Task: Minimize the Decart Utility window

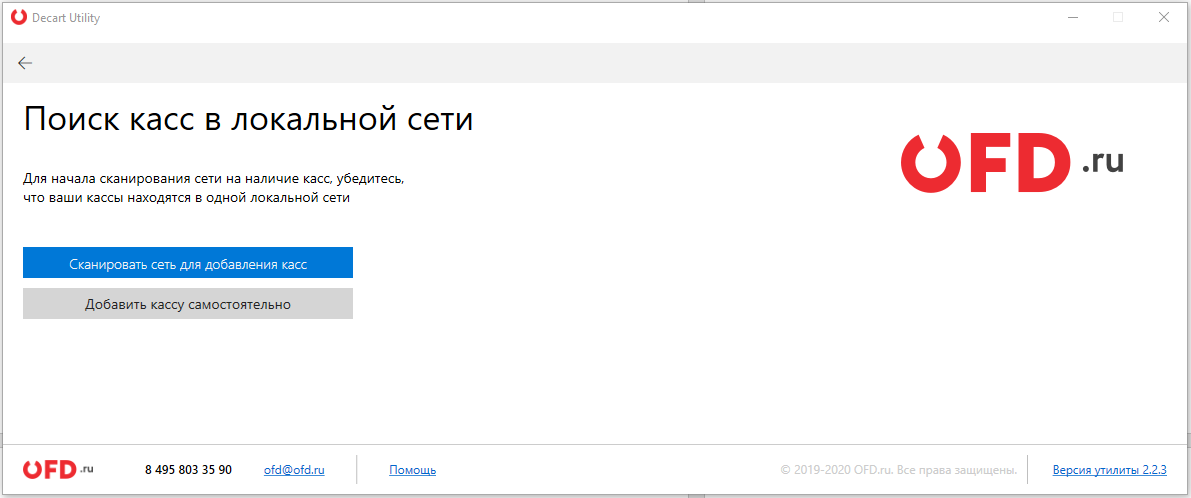Action: [x=1071, y=17]
